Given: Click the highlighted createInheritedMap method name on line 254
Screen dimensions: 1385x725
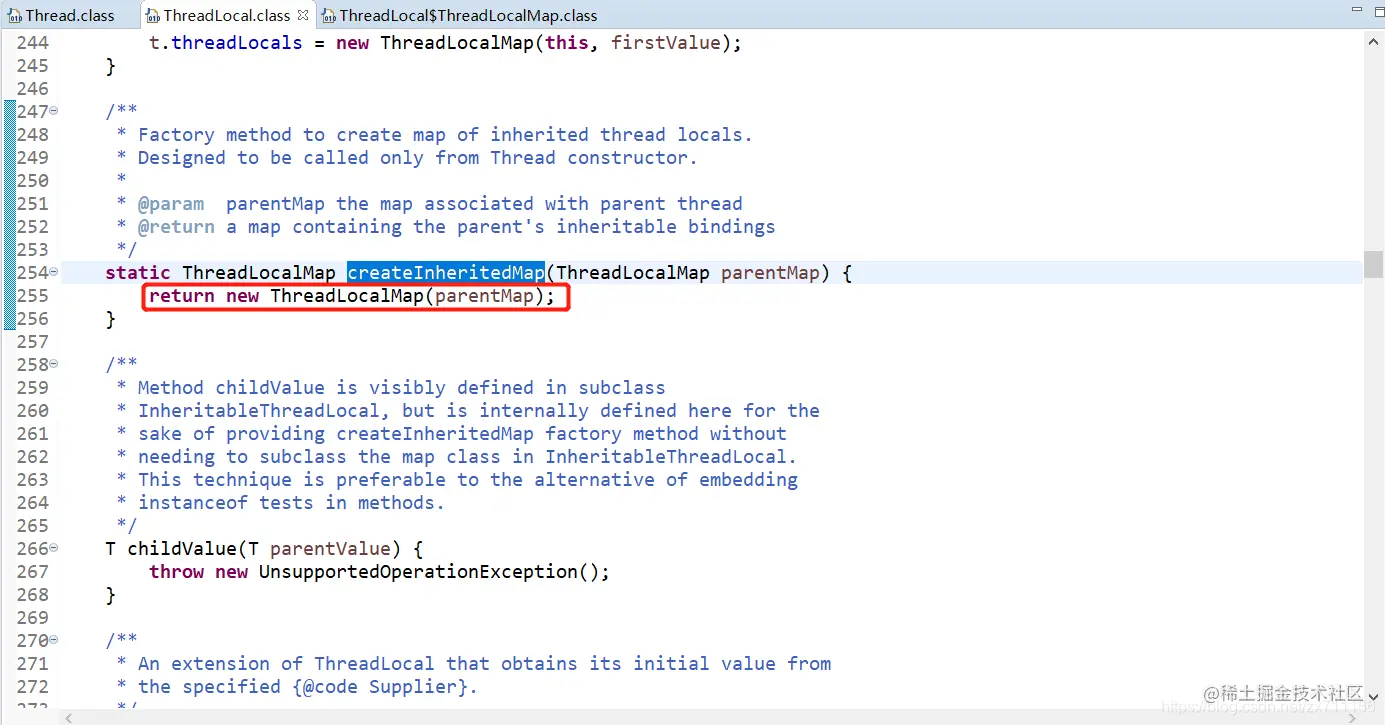Looking at the screenshot, I should click(x=446, y=272).
